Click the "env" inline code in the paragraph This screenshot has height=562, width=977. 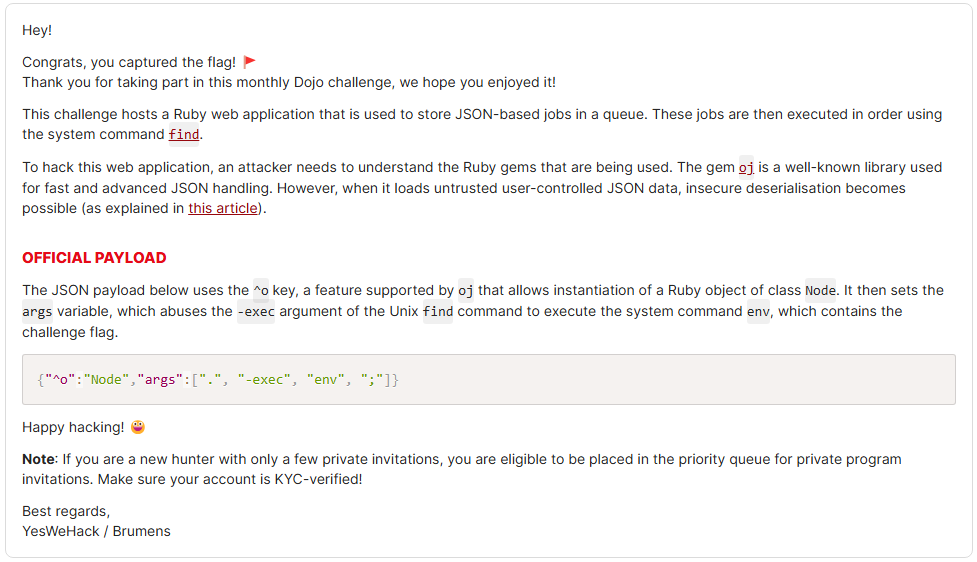pos(759,311)
